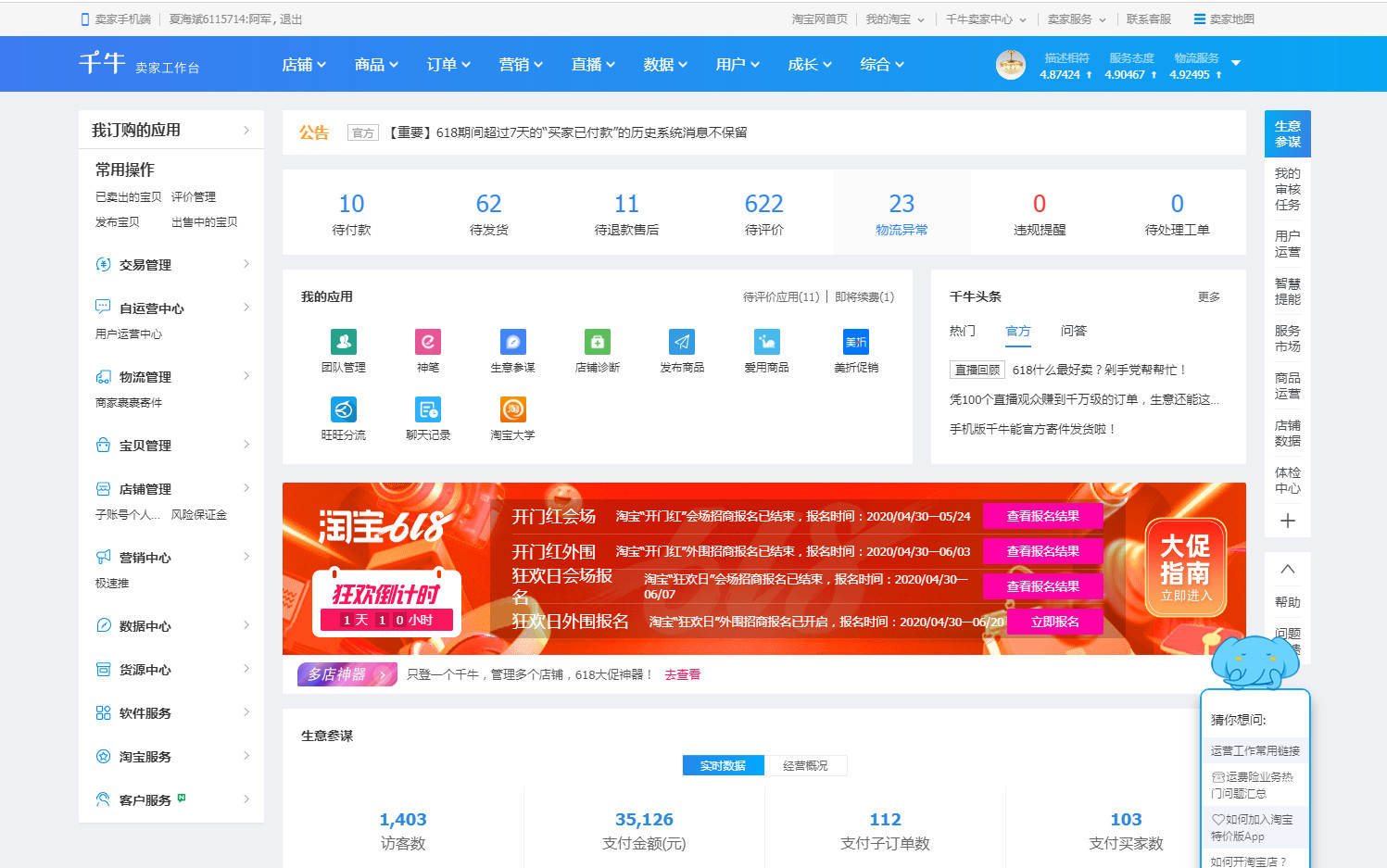Click the plus icon in right sidebar
Image resolution: width=1387 pixels, height=868 pixels.
point(1287,521)
